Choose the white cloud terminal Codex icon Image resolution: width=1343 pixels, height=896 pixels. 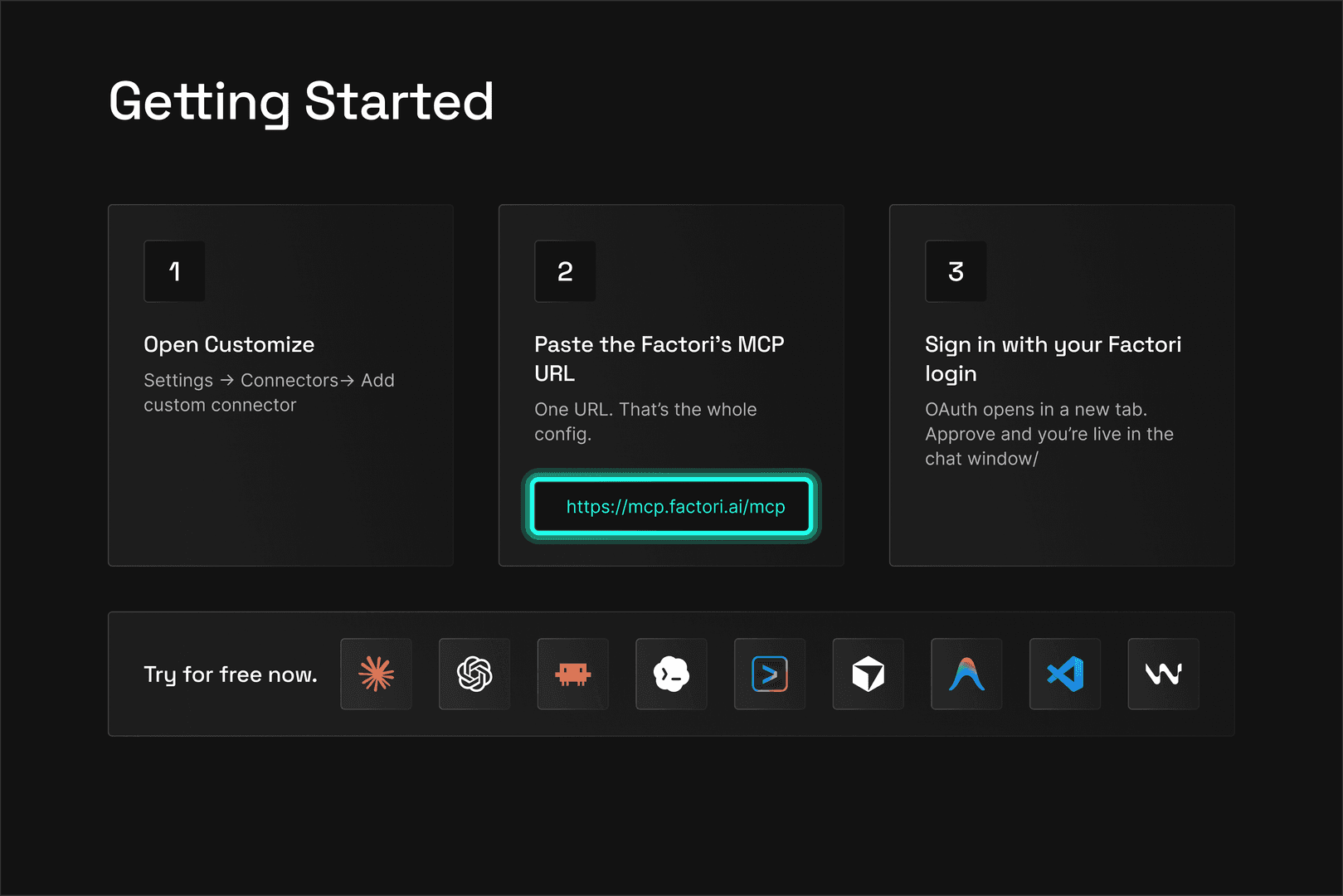[x=671, y=674]
